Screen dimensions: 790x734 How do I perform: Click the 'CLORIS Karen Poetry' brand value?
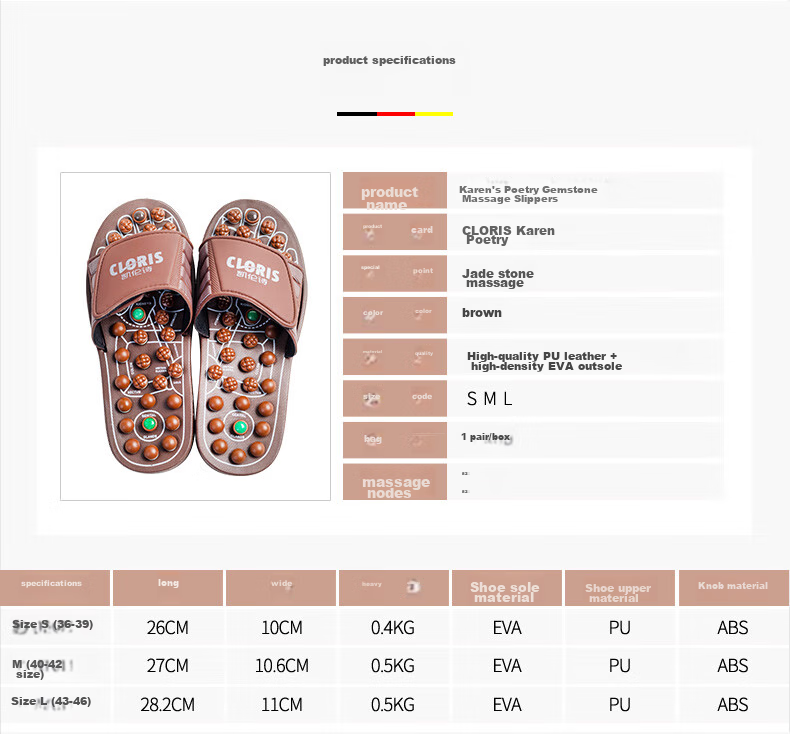point(508,235)
